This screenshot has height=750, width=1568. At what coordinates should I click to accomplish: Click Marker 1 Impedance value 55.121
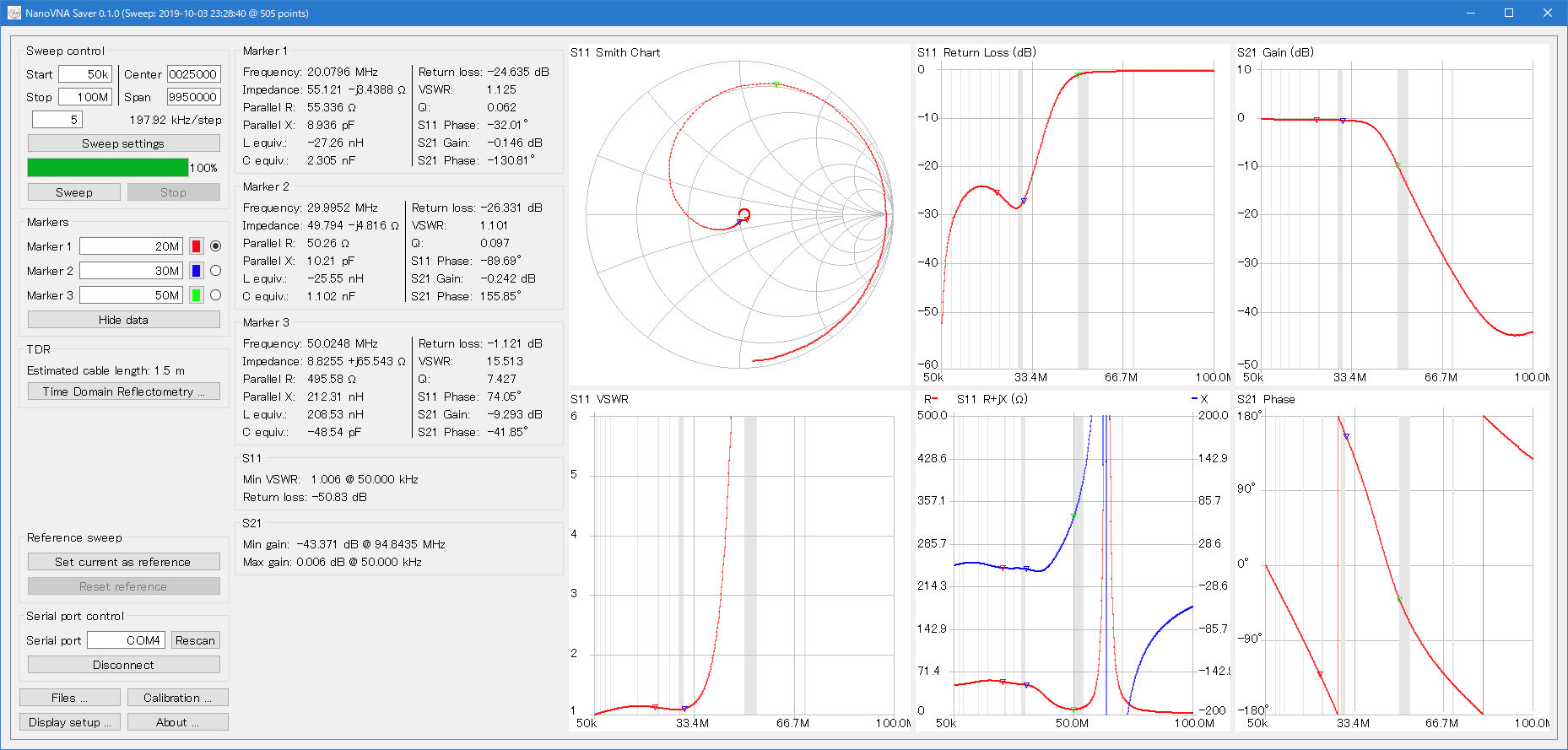(356, 89)
